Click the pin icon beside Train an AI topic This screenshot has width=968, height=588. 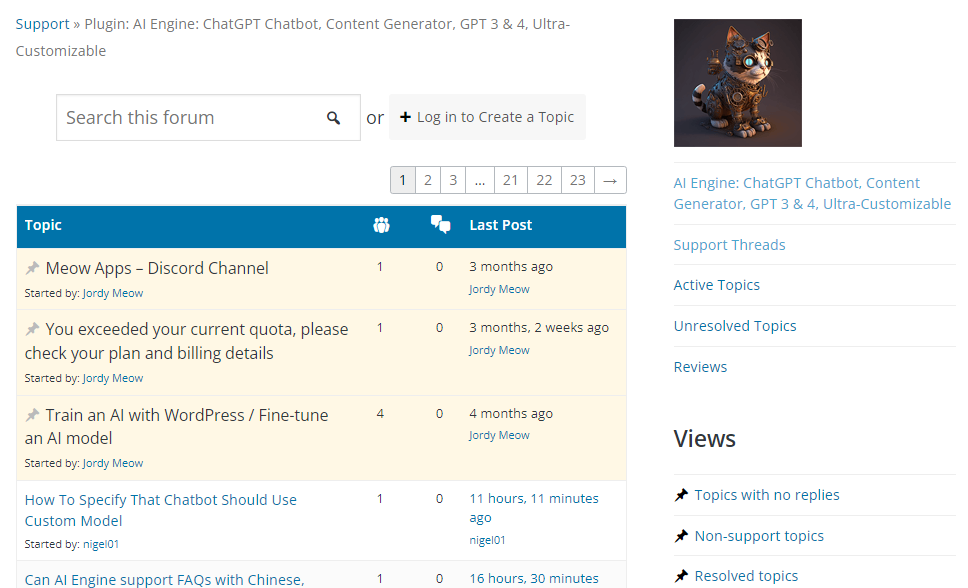point(32,415)
